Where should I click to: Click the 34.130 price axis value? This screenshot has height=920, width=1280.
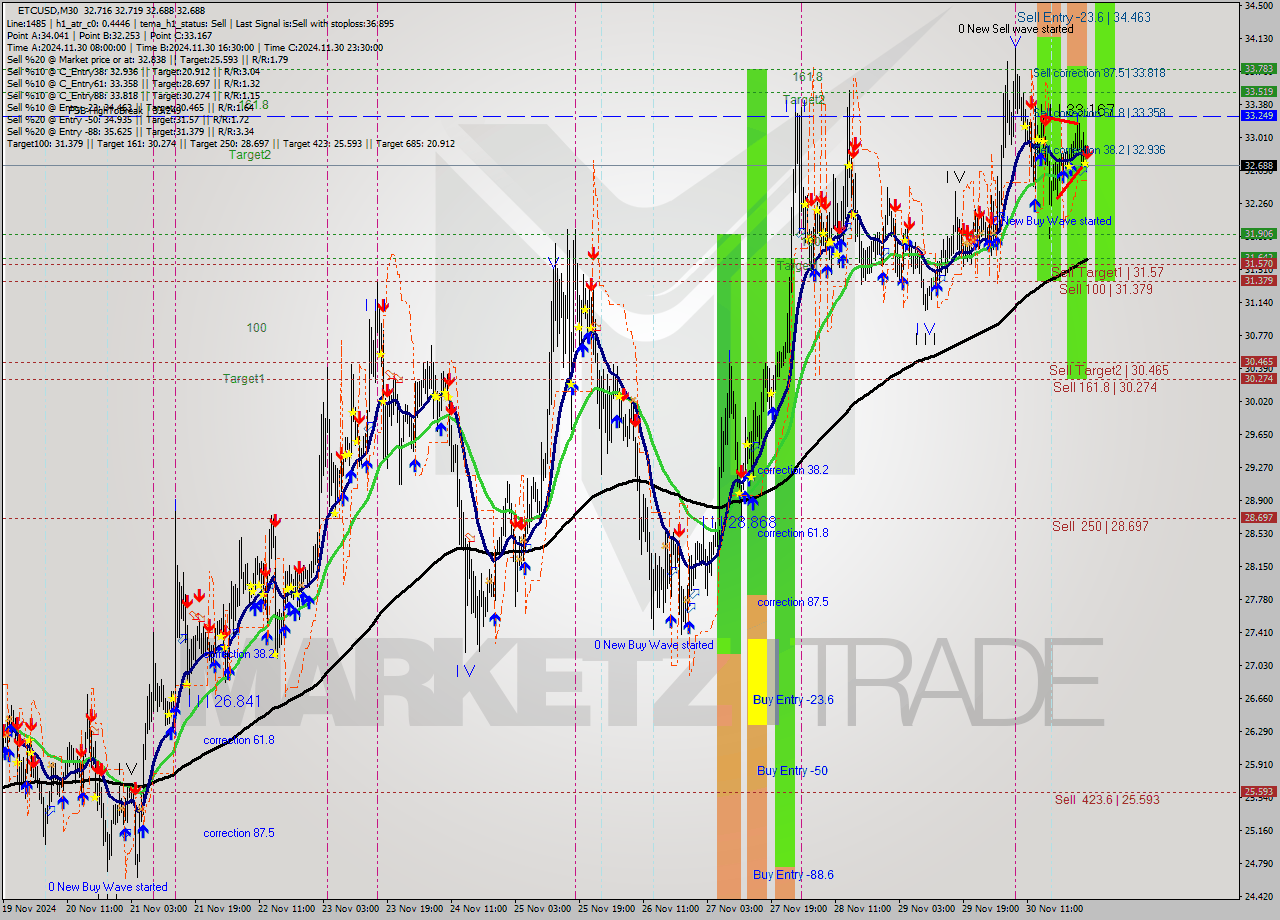pyautogui.click(x=1258, y=39)
